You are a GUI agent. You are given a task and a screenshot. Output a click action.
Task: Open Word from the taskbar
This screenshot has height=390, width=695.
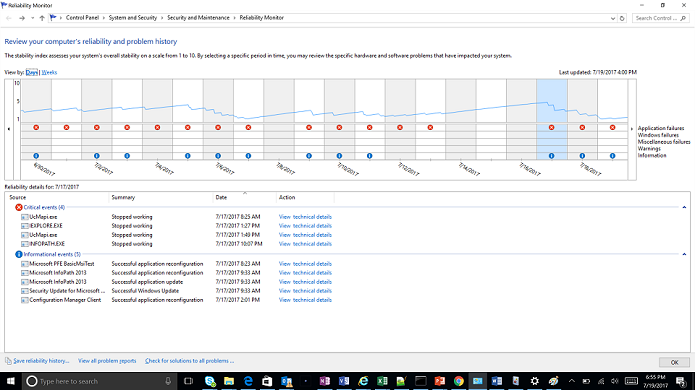click(497, 381)
